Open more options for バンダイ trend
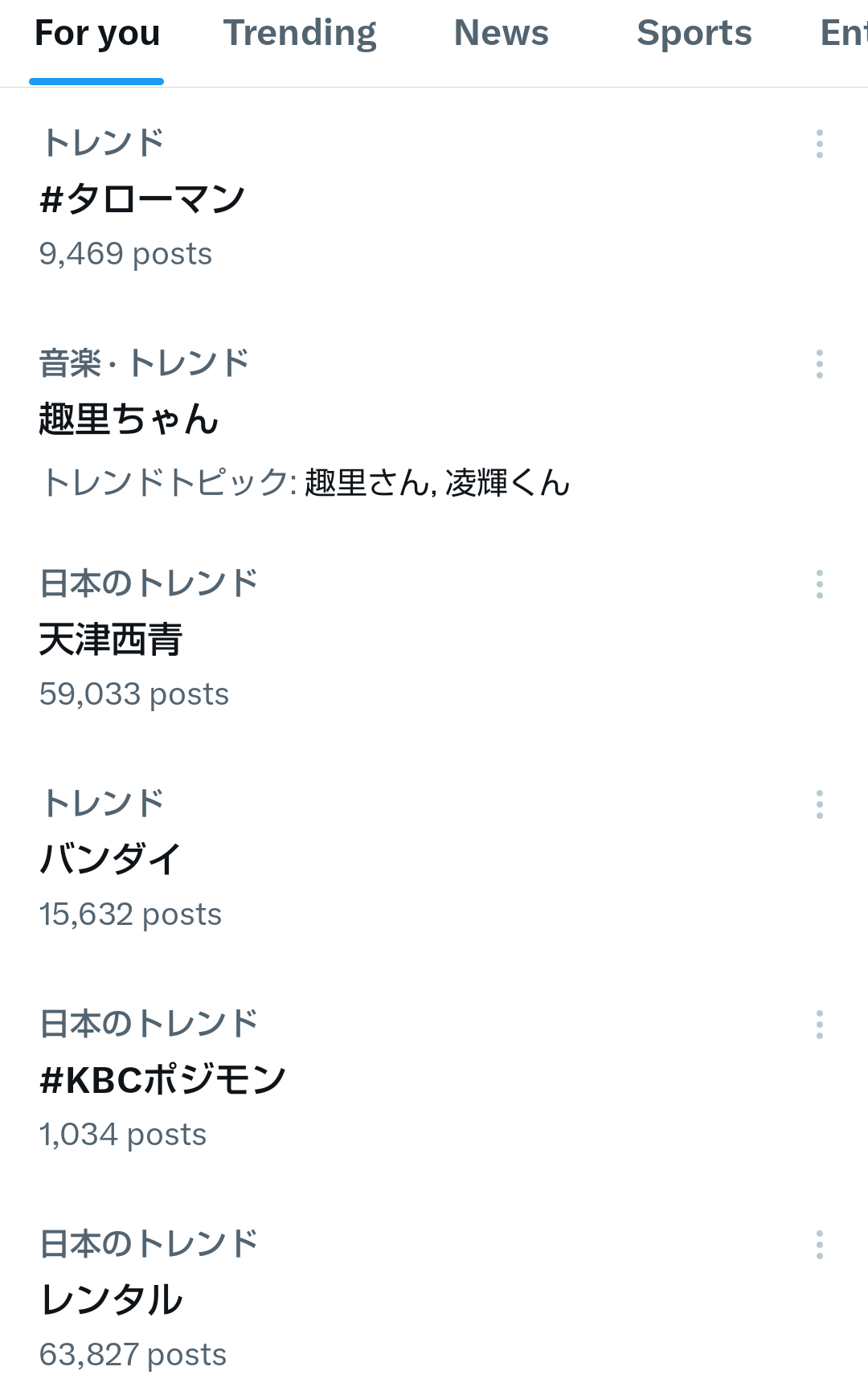 pyautogui.click(x=819, y=804)
